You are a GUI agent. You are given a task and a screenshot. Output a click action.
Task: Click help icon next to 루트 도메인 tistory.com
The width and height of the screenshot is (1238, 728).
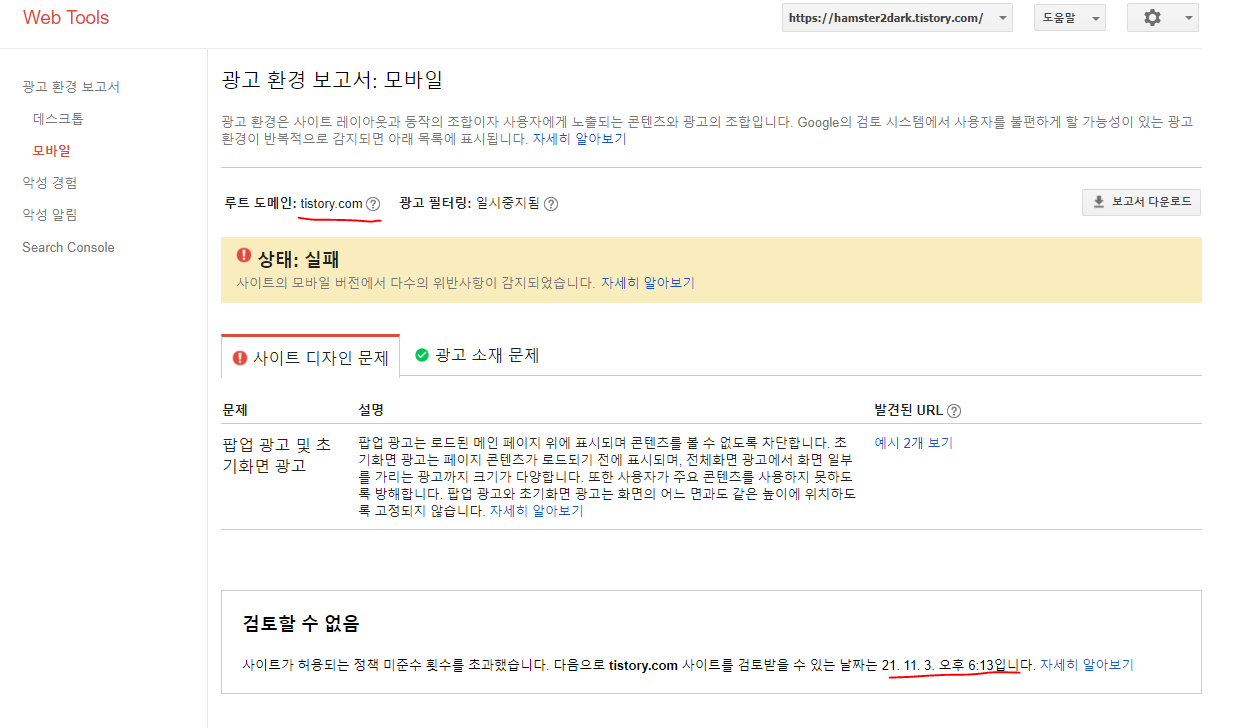[373, 204]
